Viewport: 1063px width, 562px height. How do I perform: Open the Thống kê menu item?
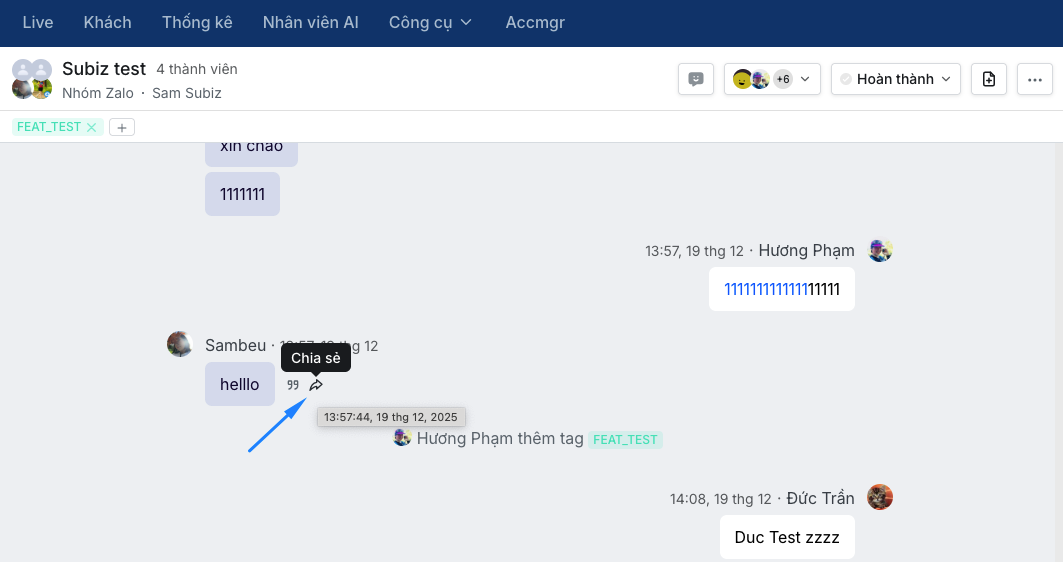(197, 22)
